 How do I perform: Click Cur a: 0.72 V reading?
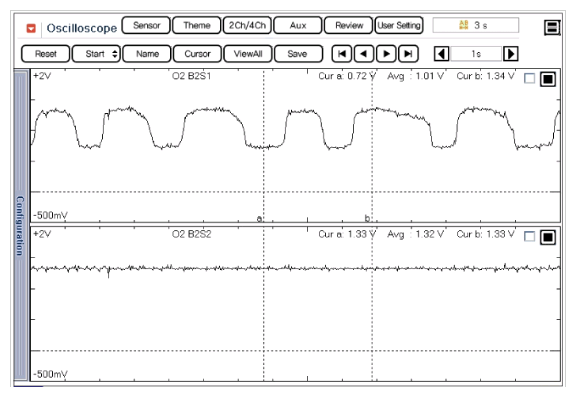pos(347,76)
